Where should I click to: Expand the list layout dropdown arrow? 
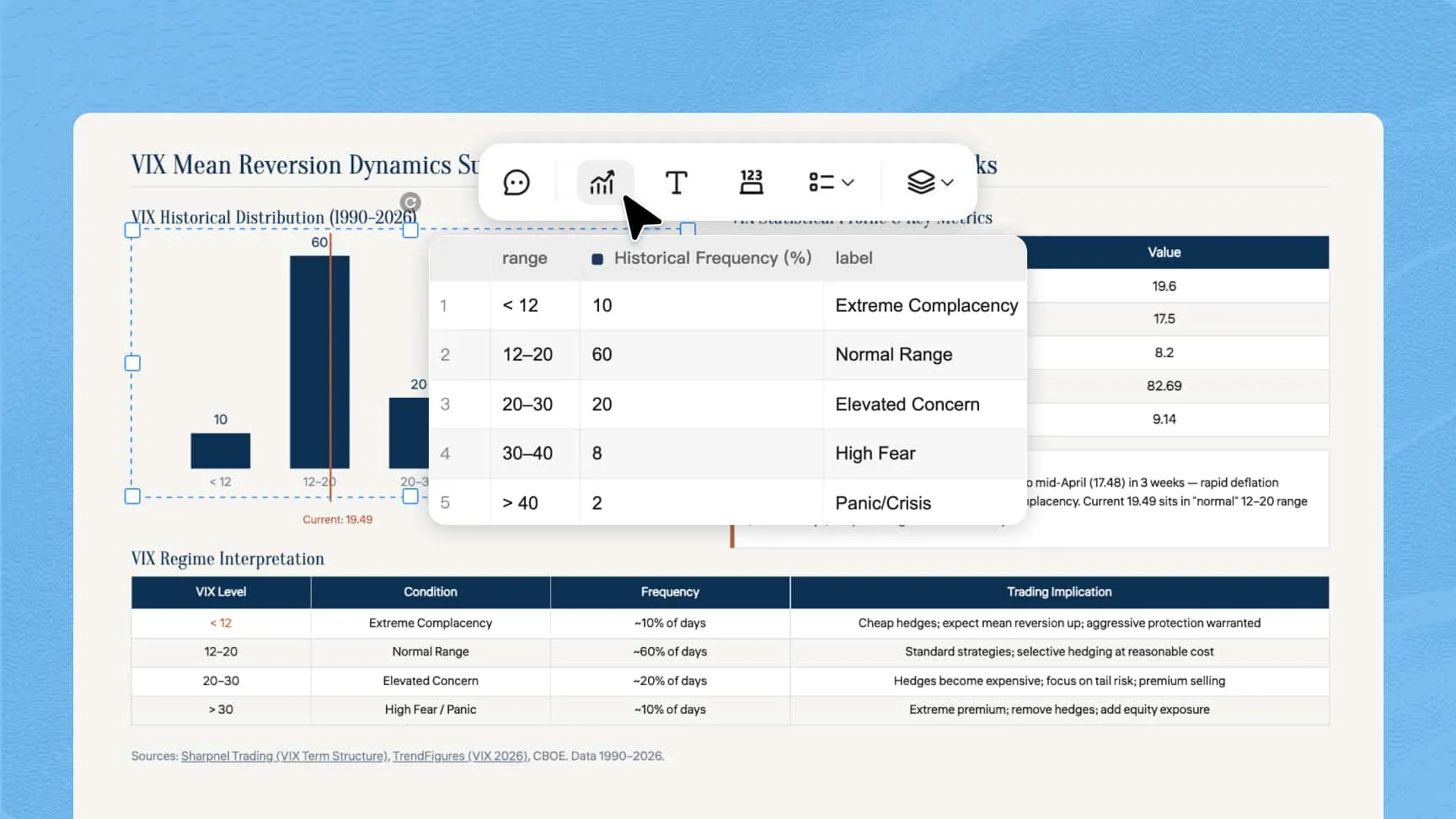[x=848, y=182]
